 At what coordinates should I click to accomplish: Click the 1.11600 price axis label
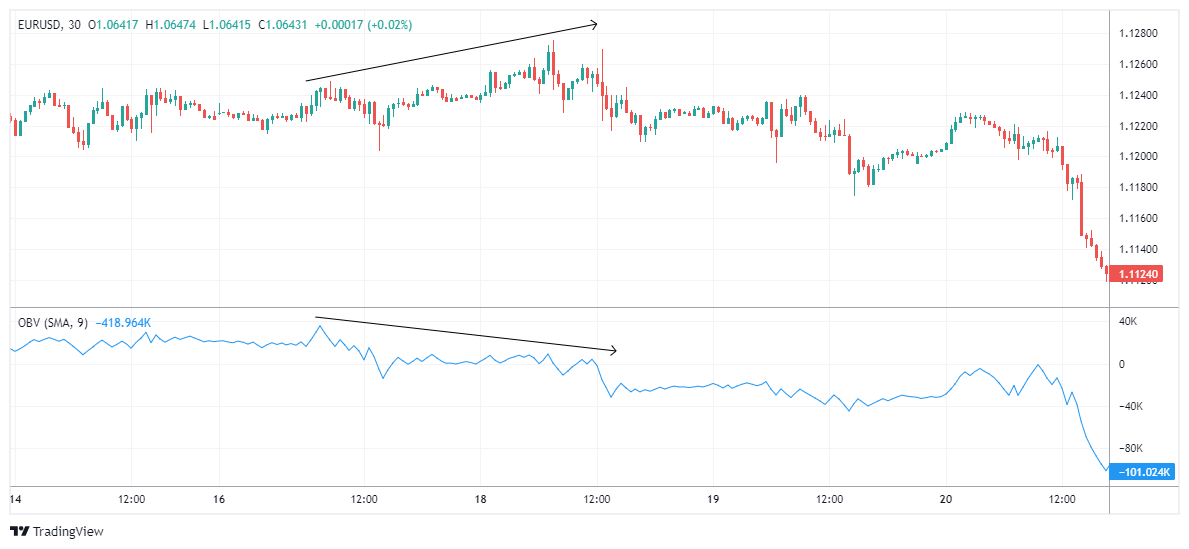point(1137,218)
